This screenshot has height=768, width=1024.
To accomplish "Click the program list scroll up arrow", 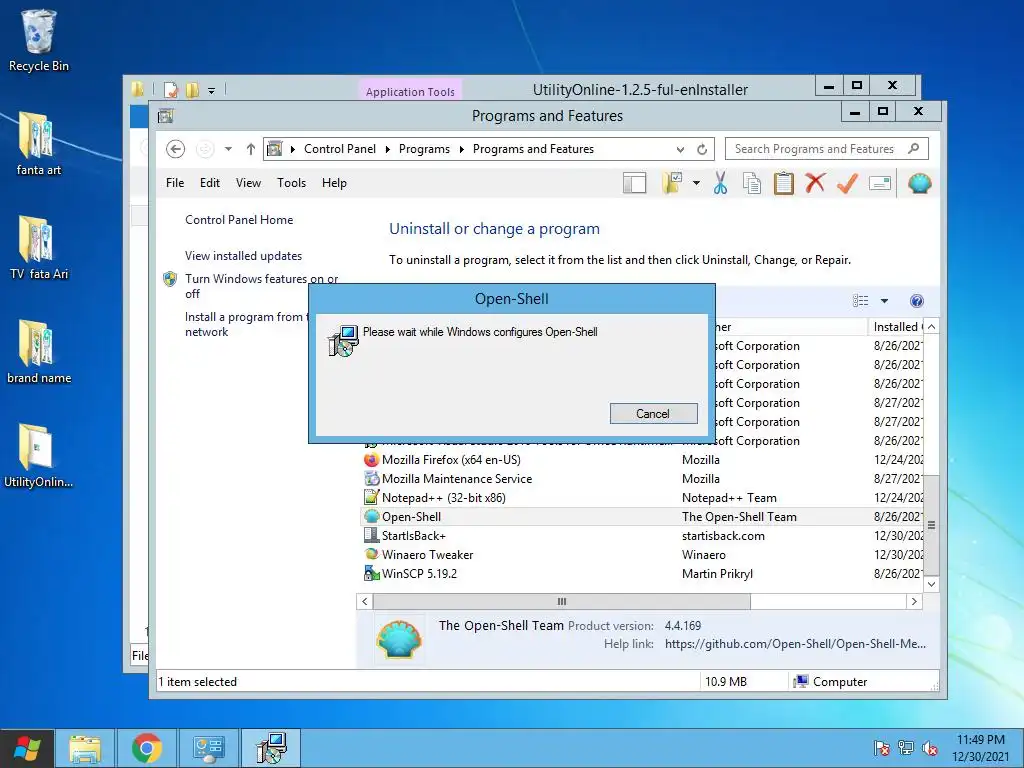I will [931, 327].
